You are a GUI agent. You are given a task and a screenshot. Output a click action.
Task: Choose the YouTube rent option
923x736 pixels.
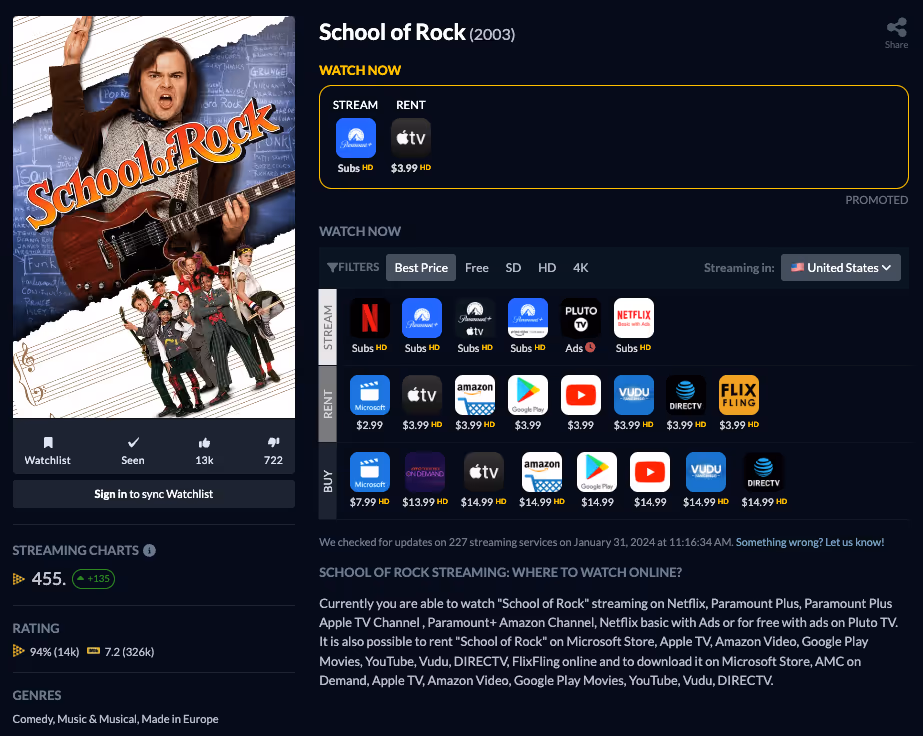[x=580, y=394]
